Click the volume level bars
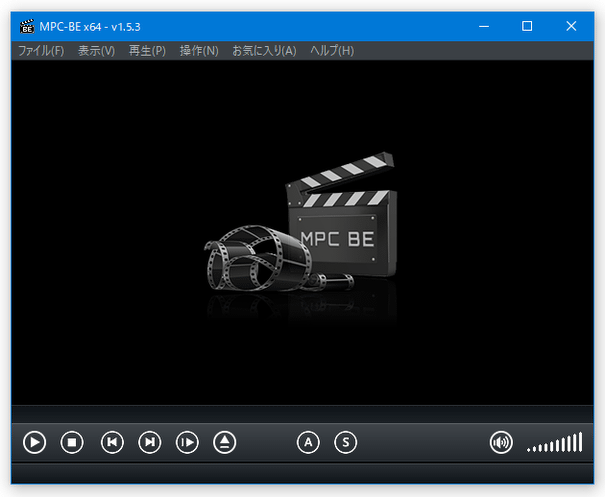 pos(555,443)
